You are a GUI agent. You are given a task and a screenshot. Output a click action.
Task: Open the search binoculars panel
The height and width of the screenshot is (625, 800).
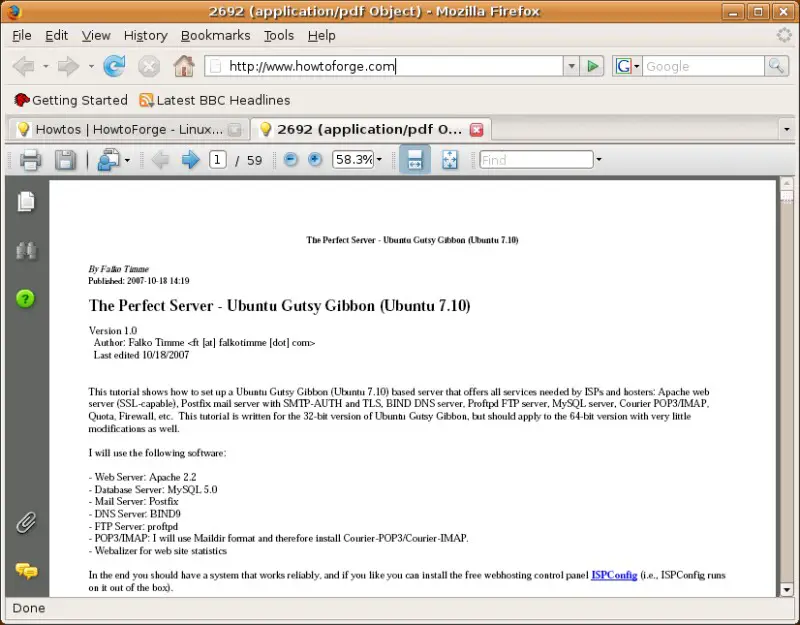click(x=26, y=251)
